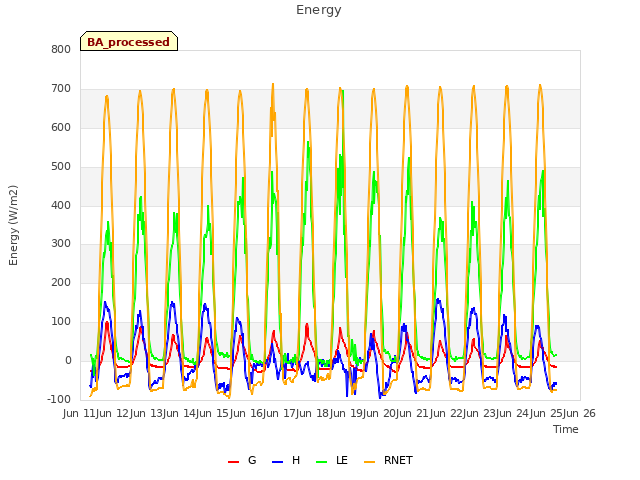Click the Jun 19 x-axis tick label

coord(347,413)
